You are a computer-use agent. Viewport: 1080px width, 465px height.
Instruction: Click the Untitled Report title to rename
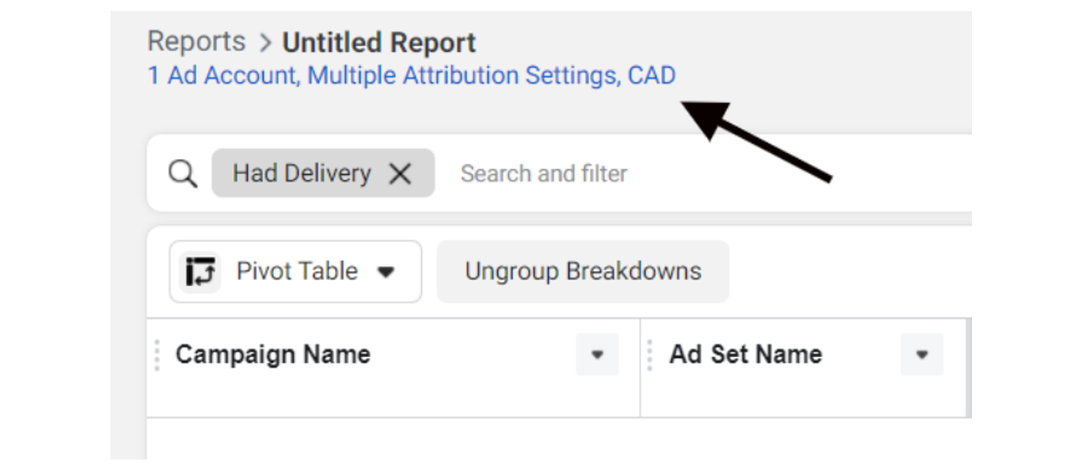click(379, 43)
